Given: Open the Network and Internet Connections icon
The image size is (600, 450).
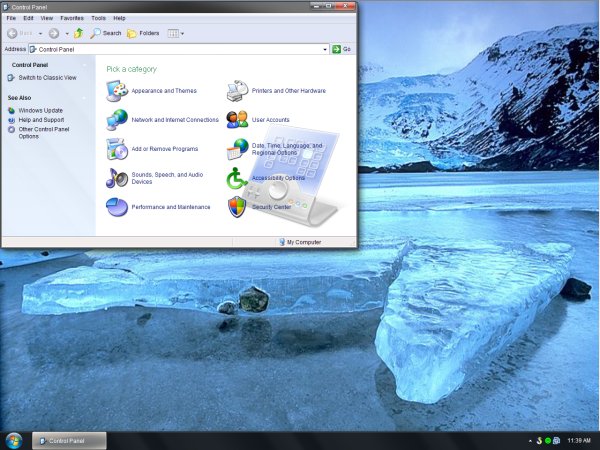Looking at the screenshot, I should 116,120.
